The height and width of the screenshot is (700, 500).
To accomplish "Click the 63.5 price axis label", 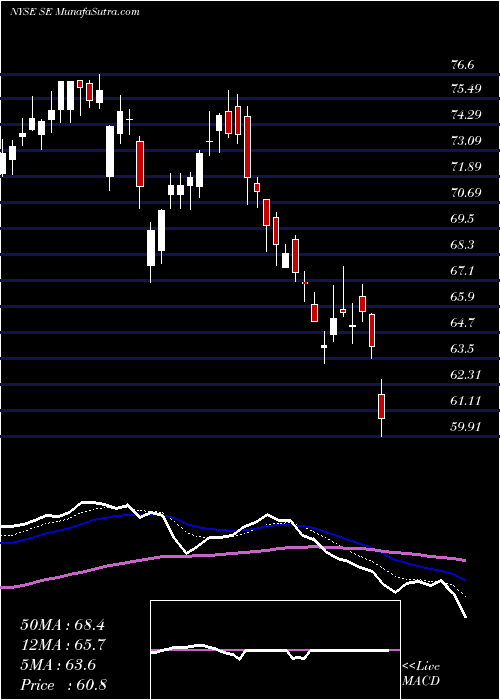I will 462,349.
